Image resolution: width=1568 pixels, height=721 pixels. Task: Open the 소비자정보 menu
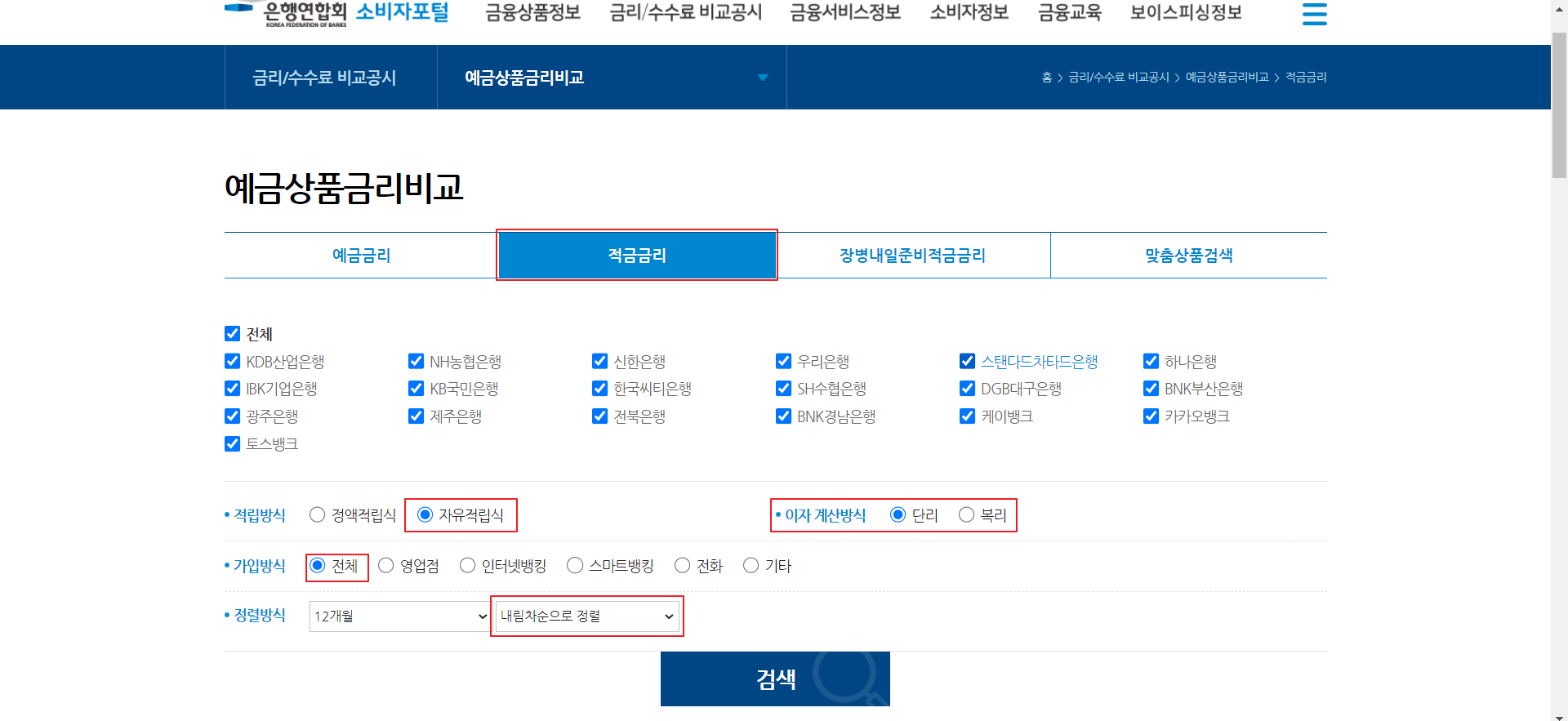[969, 12]
